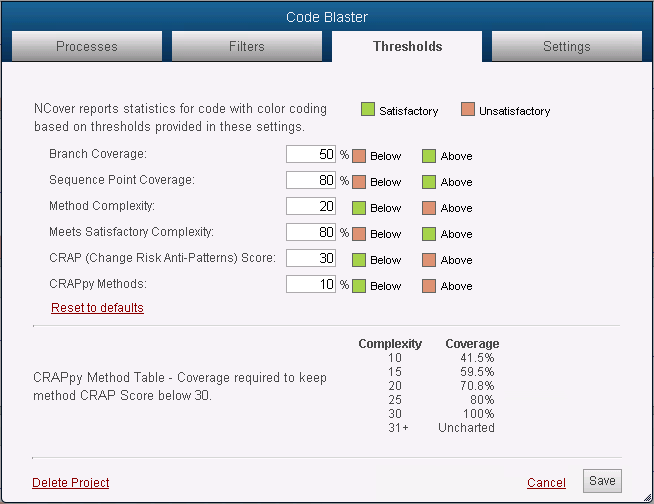Click Meets Satisfactory Complexity Above swatch
The height and width of the screenshot is (504, 654).
[x=429, y=234]
